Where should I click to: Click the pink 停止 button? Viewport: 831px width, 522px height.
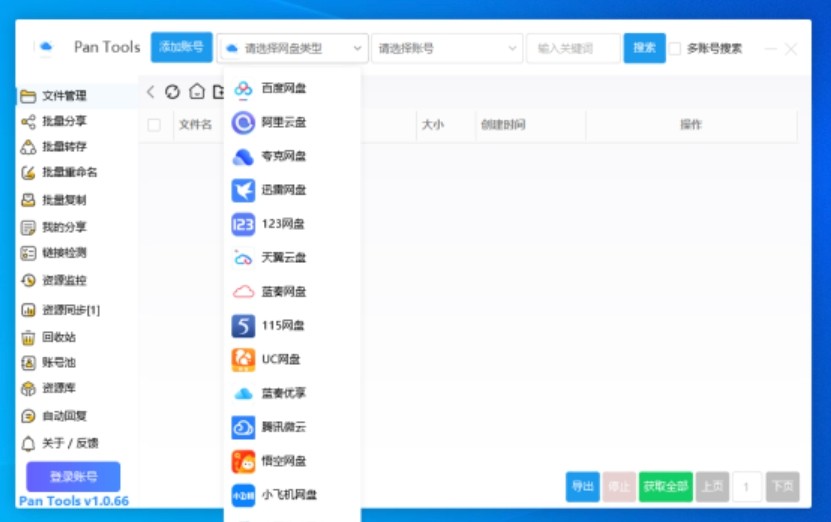(619, 486)
